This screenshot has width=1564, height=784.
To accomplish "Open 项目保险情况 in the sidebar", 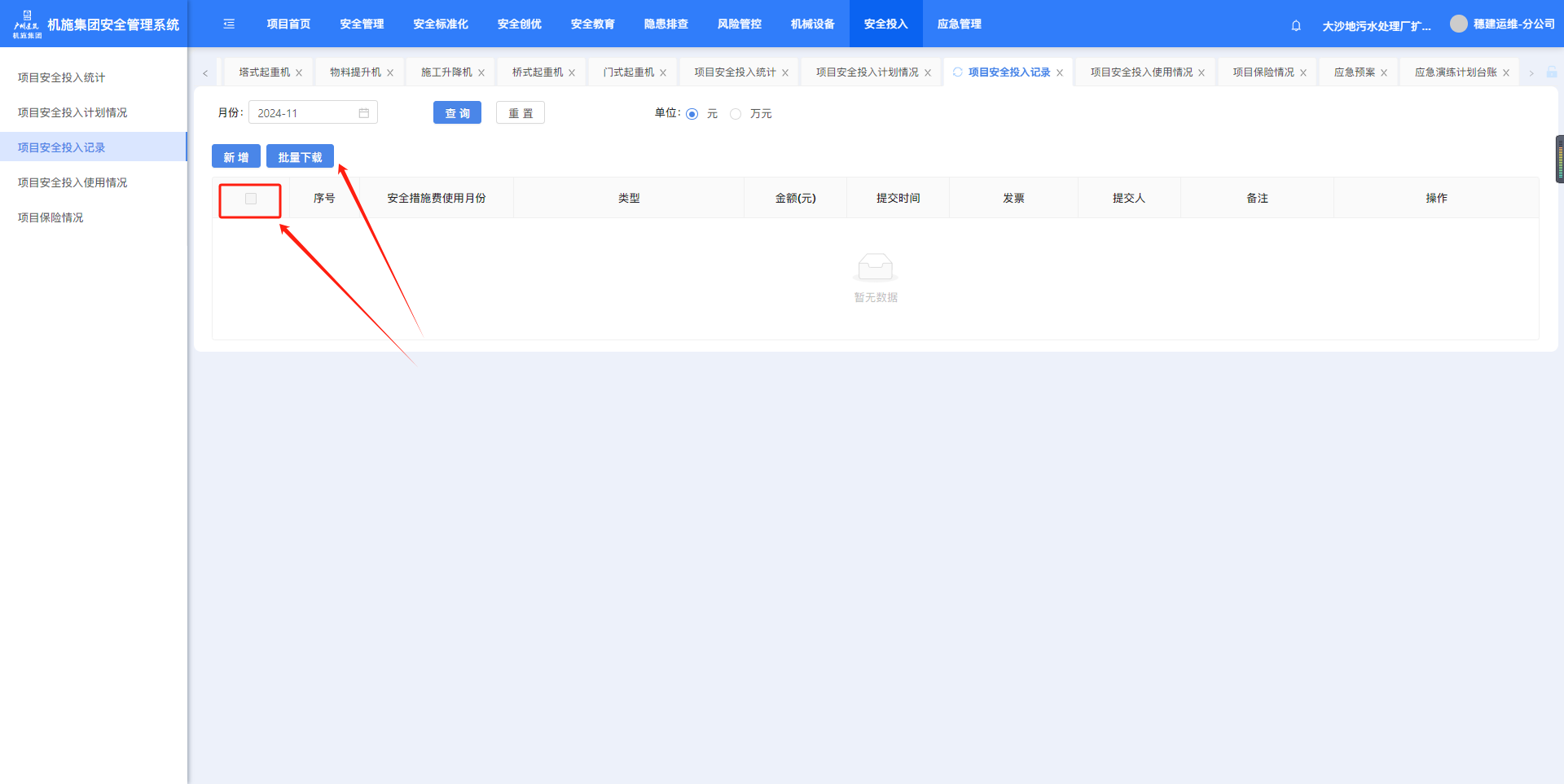I will [x=51, y=217].
